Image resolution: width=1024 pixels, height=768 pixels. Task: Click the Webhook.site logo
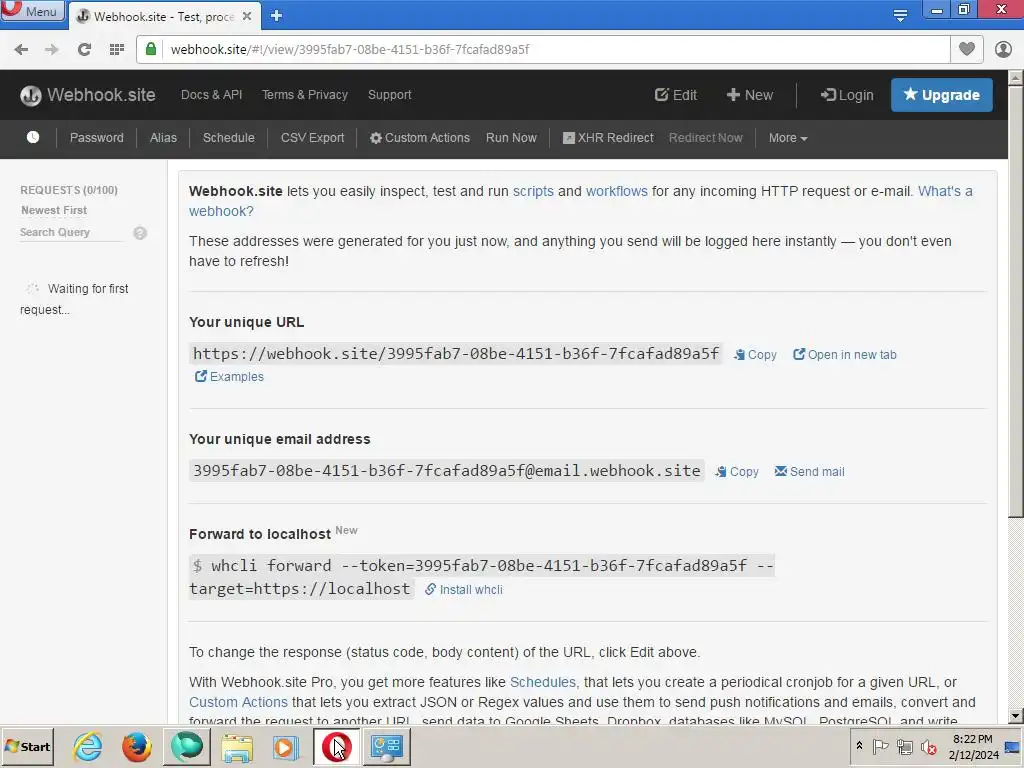pyautogui.click(x=88, y=95)
